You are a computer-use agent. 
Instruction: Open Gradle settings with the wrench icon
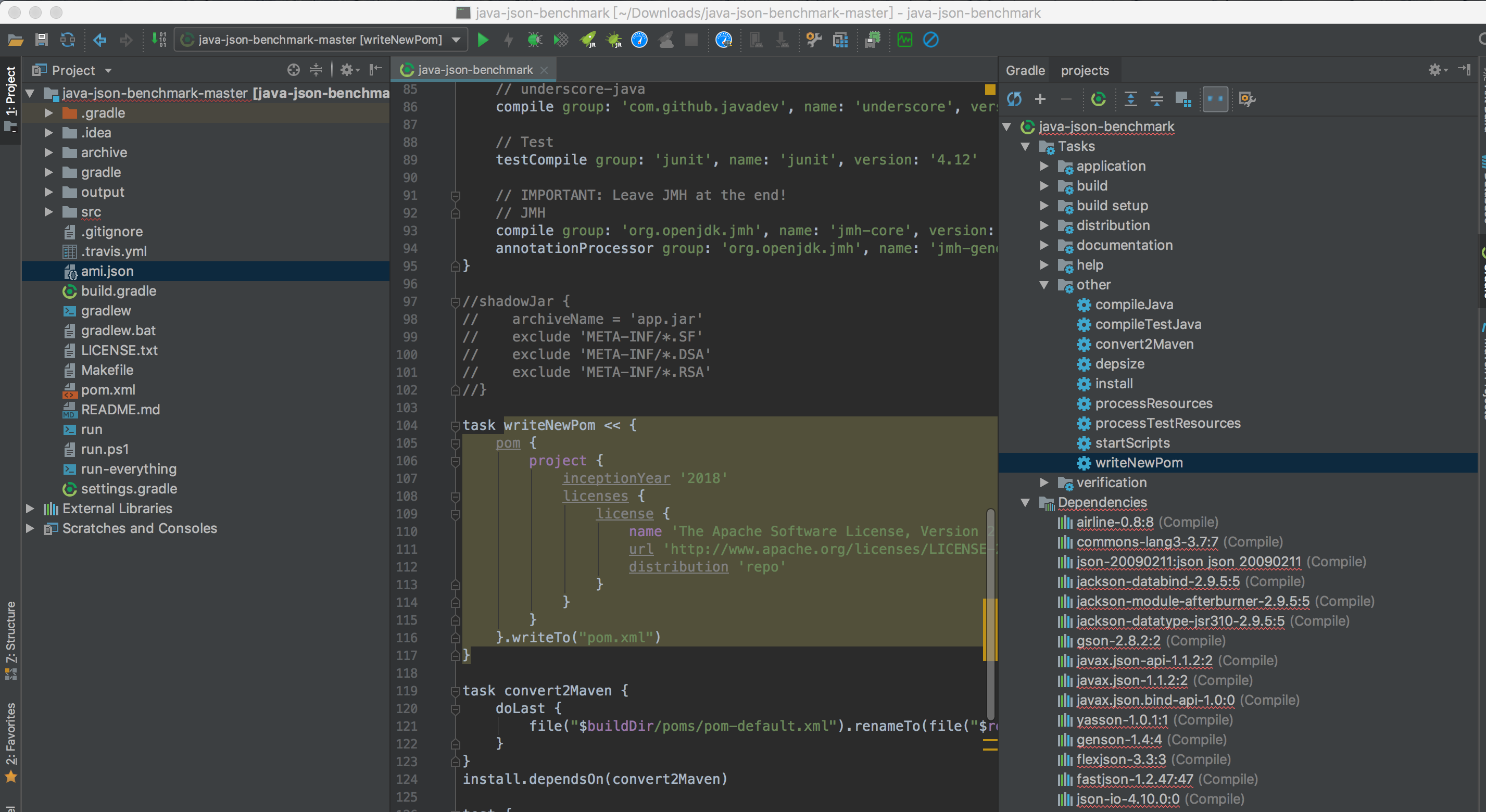click(1246, 98)
